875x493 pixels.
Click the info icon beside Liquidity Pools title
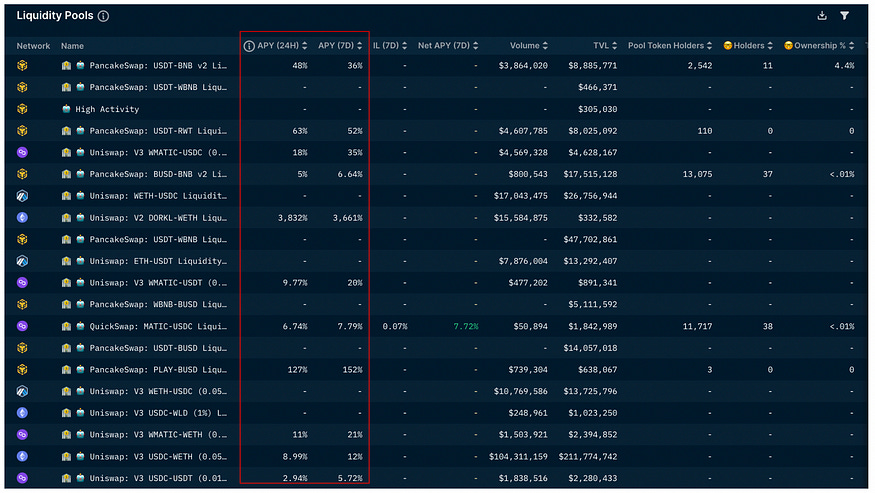click(103, 16)
